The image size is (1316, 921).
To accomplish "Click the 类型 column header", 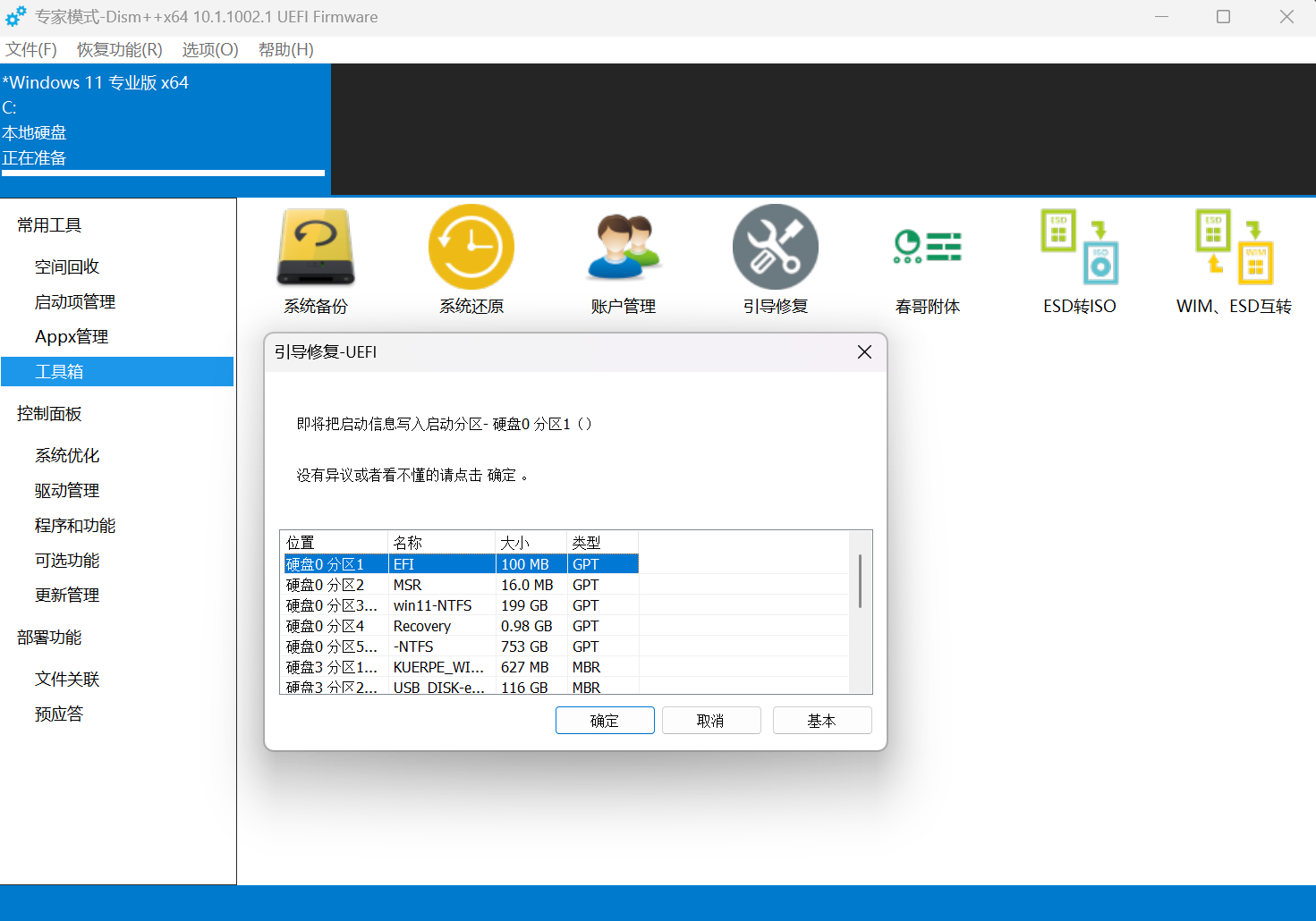I will (x=603, y=543).
